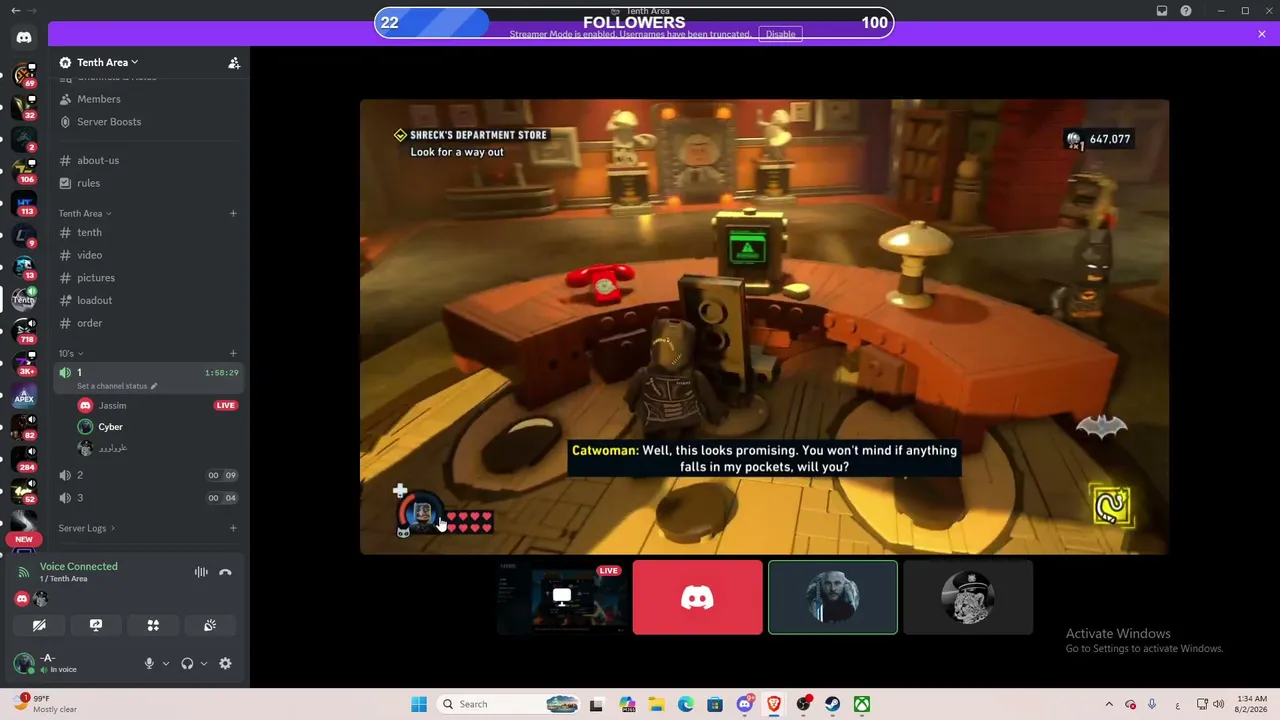1280x720 pixels.
Task: Select the red Discord avatar participant tile
Action: tap(698, 597)
